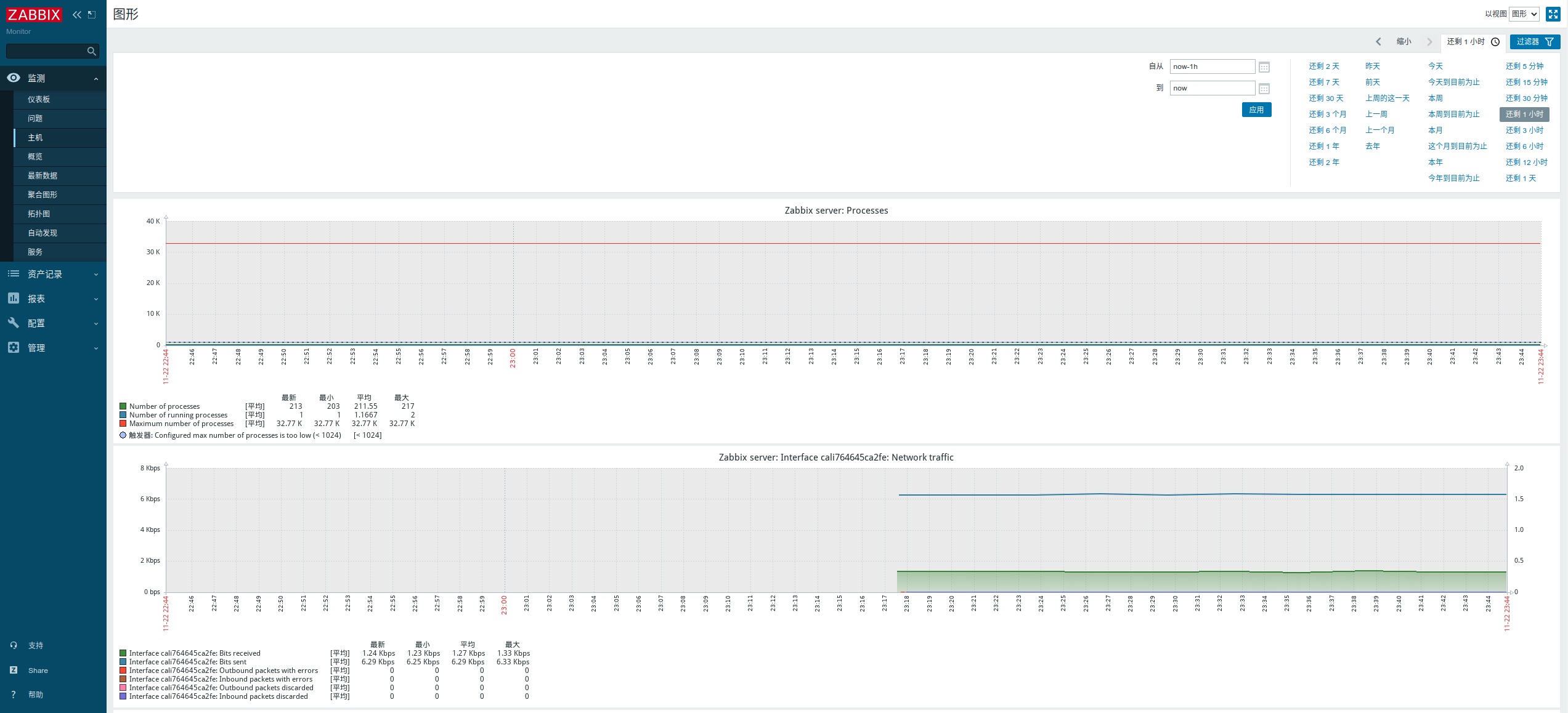The image size is (1568, 713).
Task: Select the 还剩 15 分钟 time range
Action: click(x=1527, y=82)
